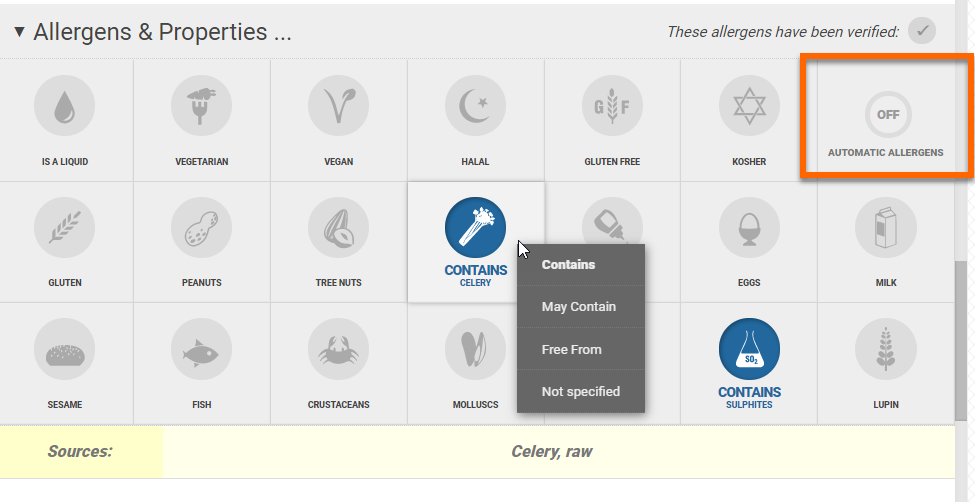Toggle the Vegan property
This screenshot has width=975, height=502.
(338, 106)
